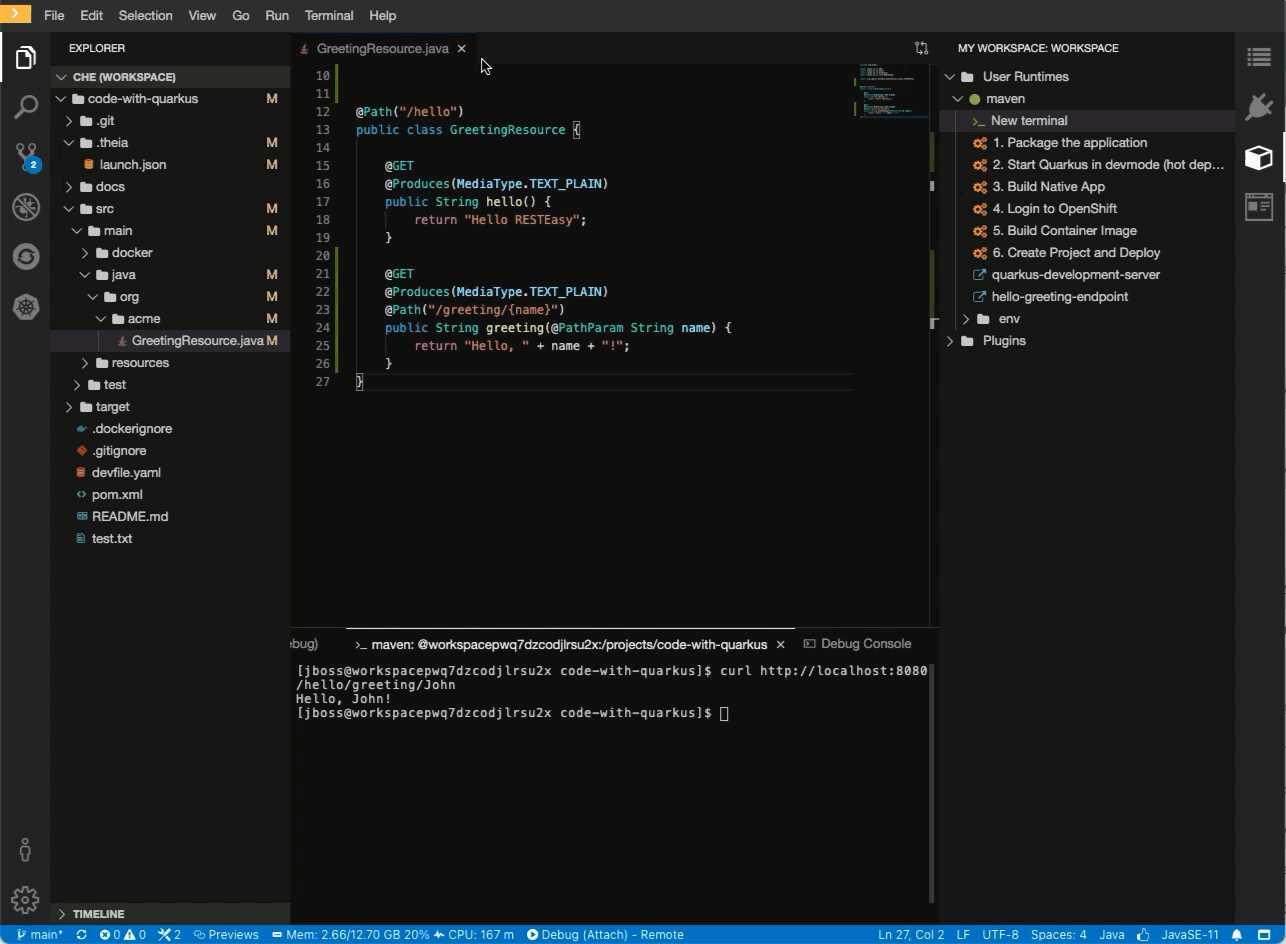1286x944 pixels.
Task: Open the Kubernetes helm wheel view
Action: pos(26,307)
